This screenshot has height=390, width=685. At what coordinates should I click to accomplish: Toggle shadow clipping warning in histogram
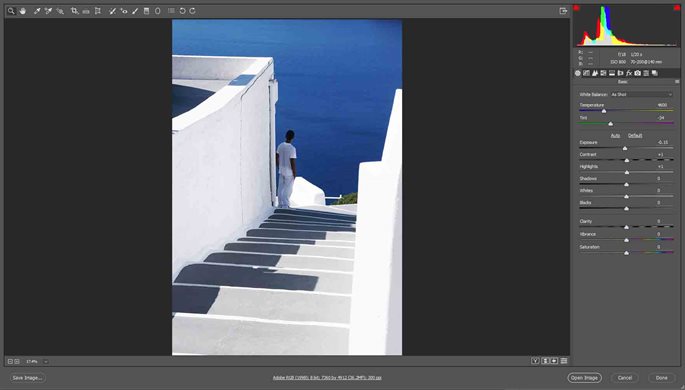[576, 8]
